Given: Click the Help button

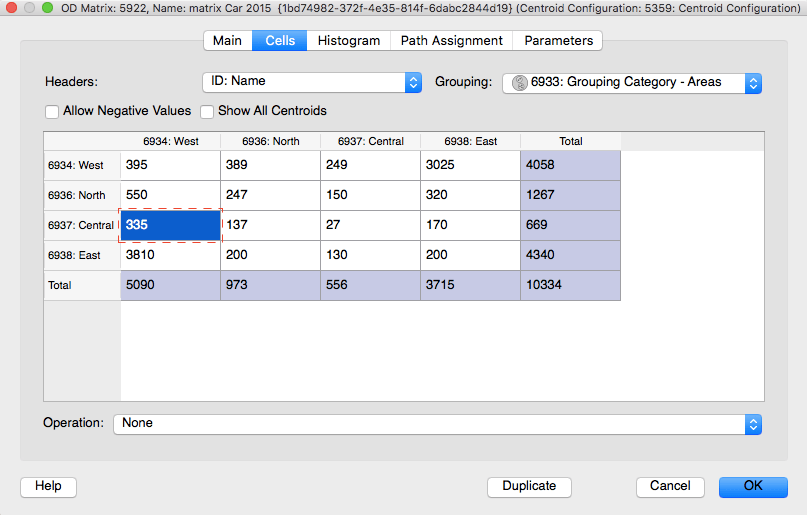Looking at the screenshot, I should 48,487.
